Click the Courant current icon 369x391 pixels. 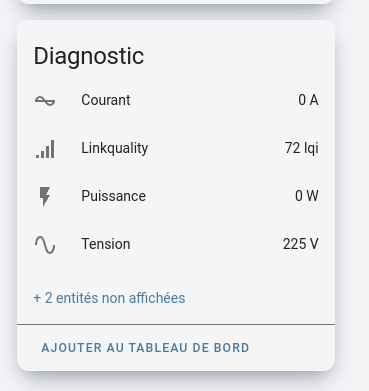45,101
